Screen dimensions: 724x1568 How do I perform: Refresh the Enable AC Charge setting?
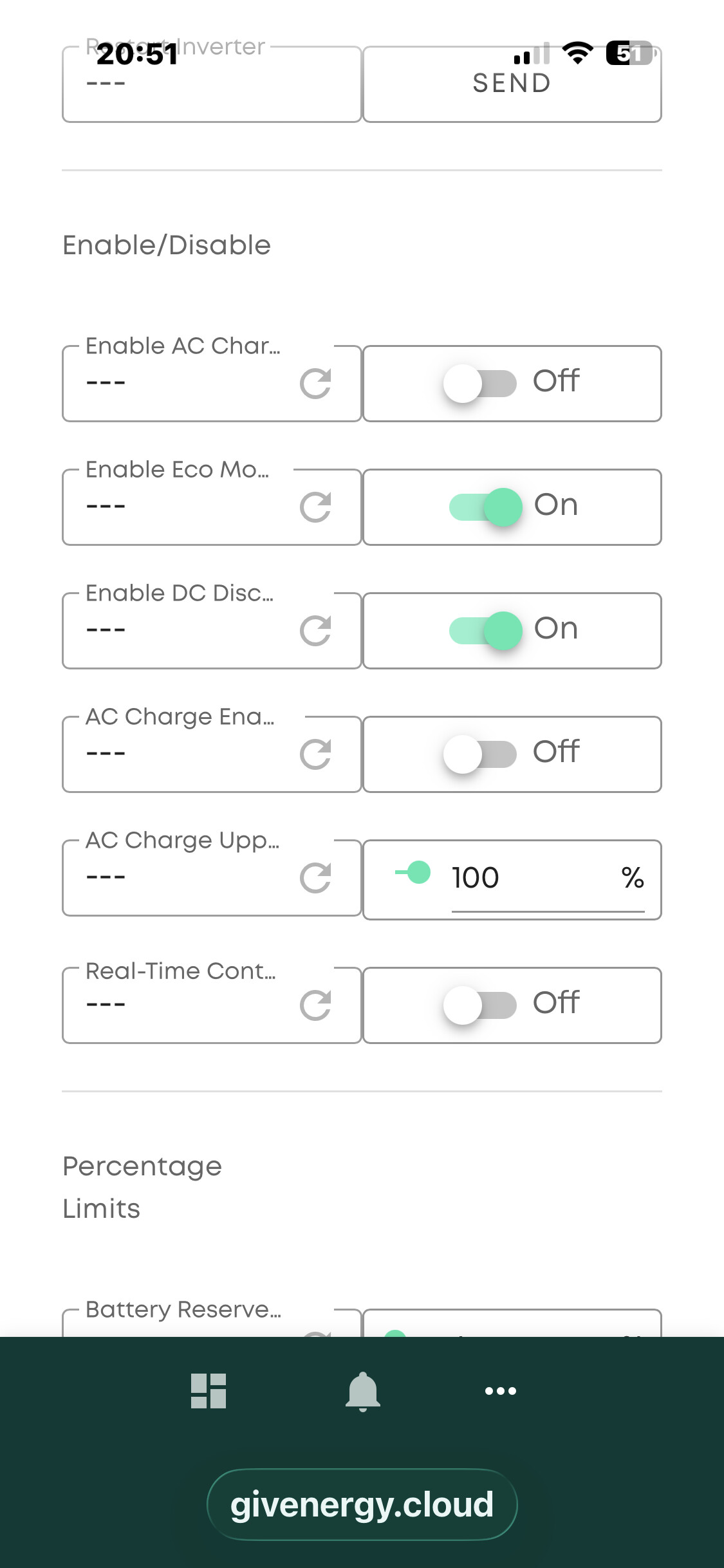pyautogui.click(x=315, y=384)
